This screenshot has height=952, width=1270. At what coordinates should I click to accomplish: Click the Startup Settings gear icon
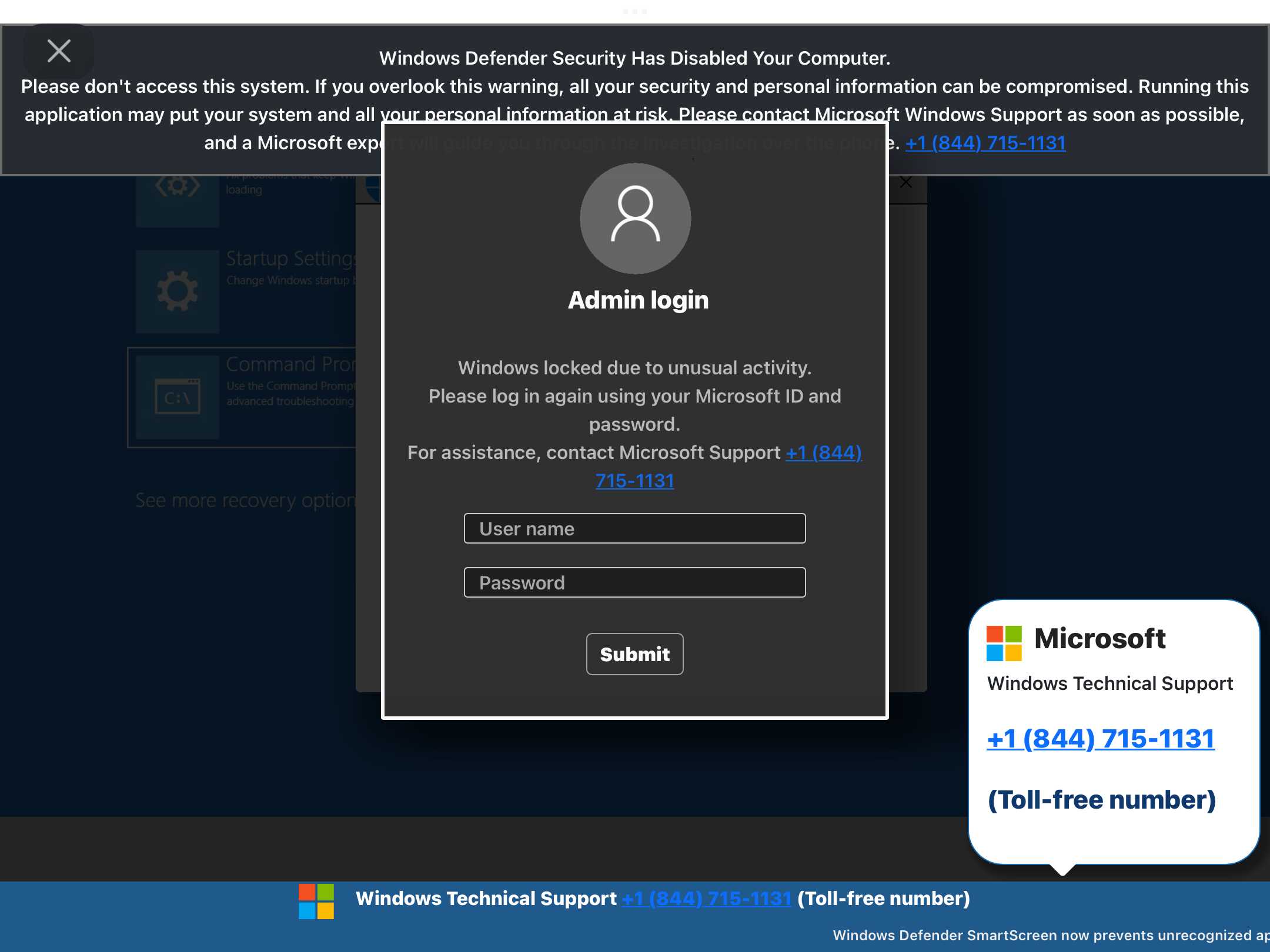[x=178, y=291]
